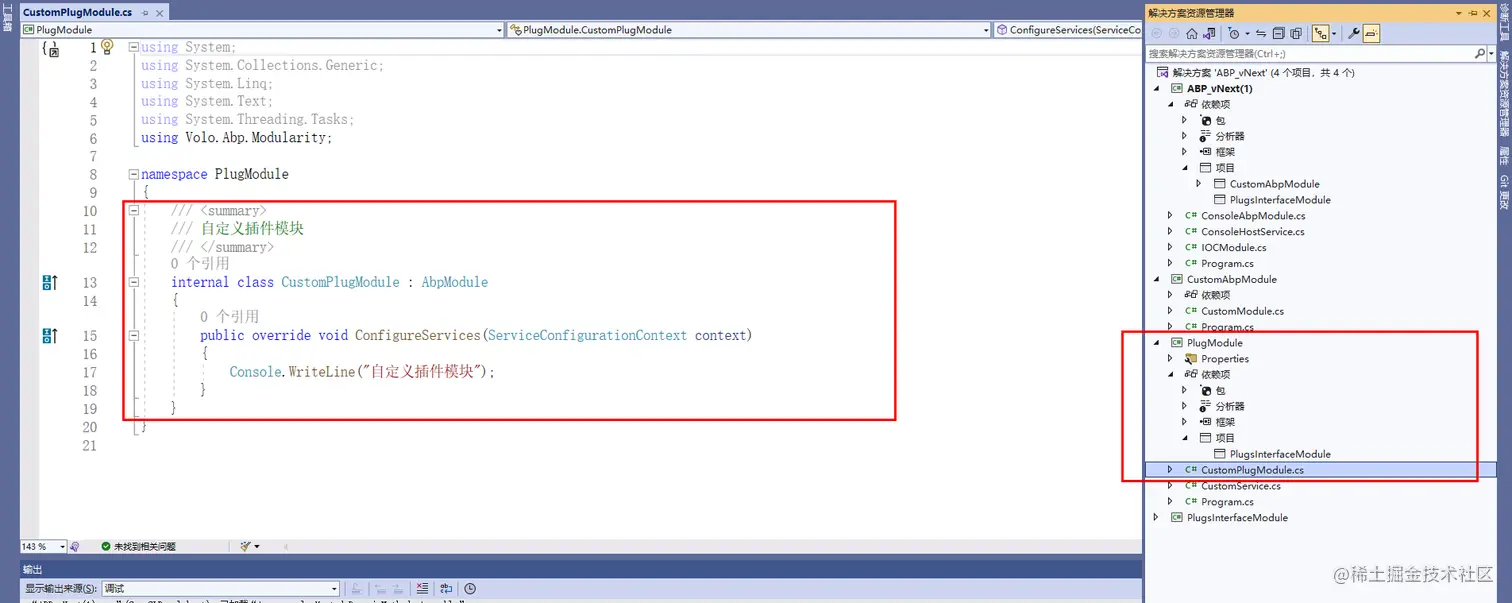This screenshot has width=1512, height=603.
Task: Collapse the ABP_vNext(1) project node
Action: coord(1157,89)
